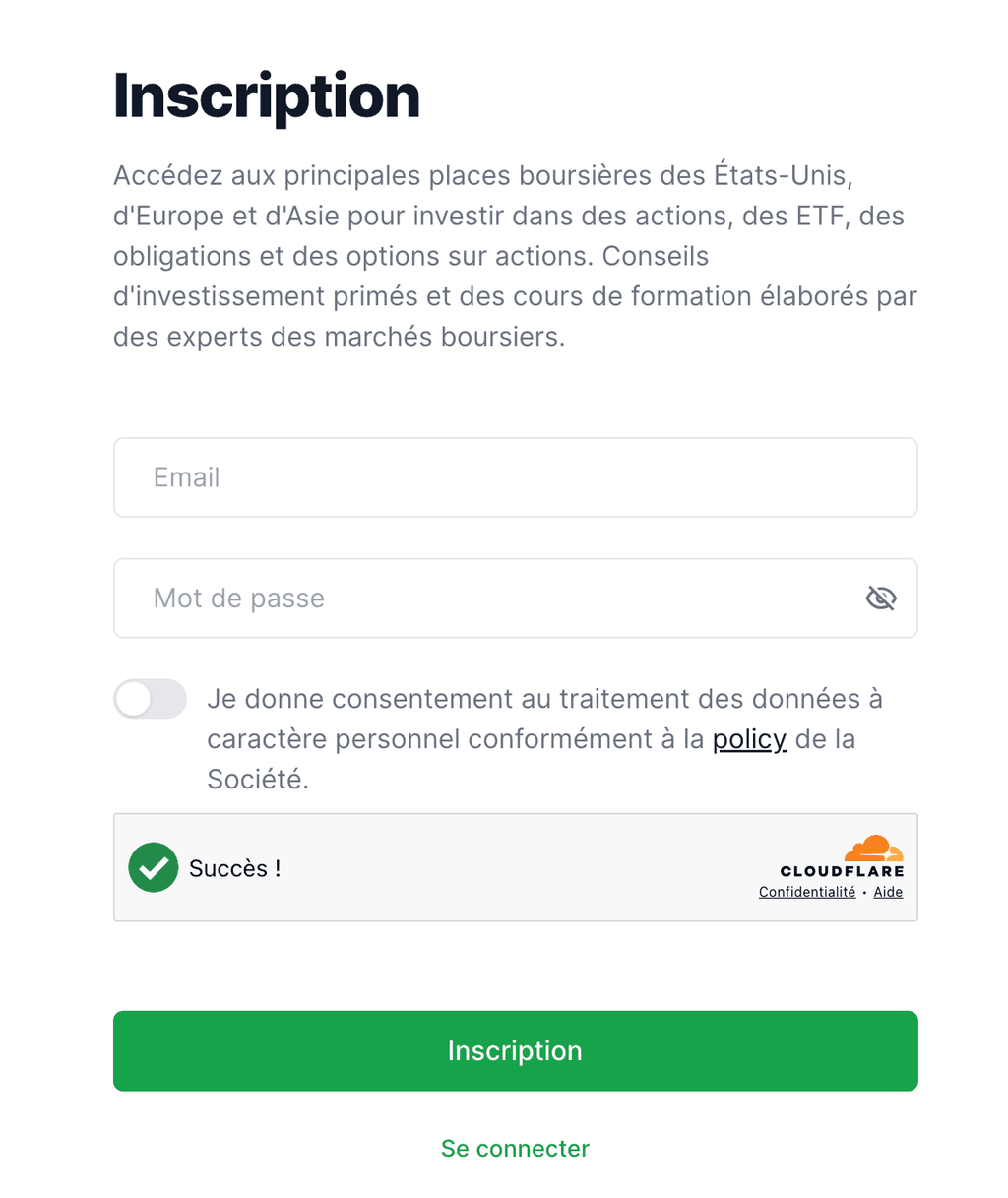Click the green success checkmark icon

tap(154, 867)
